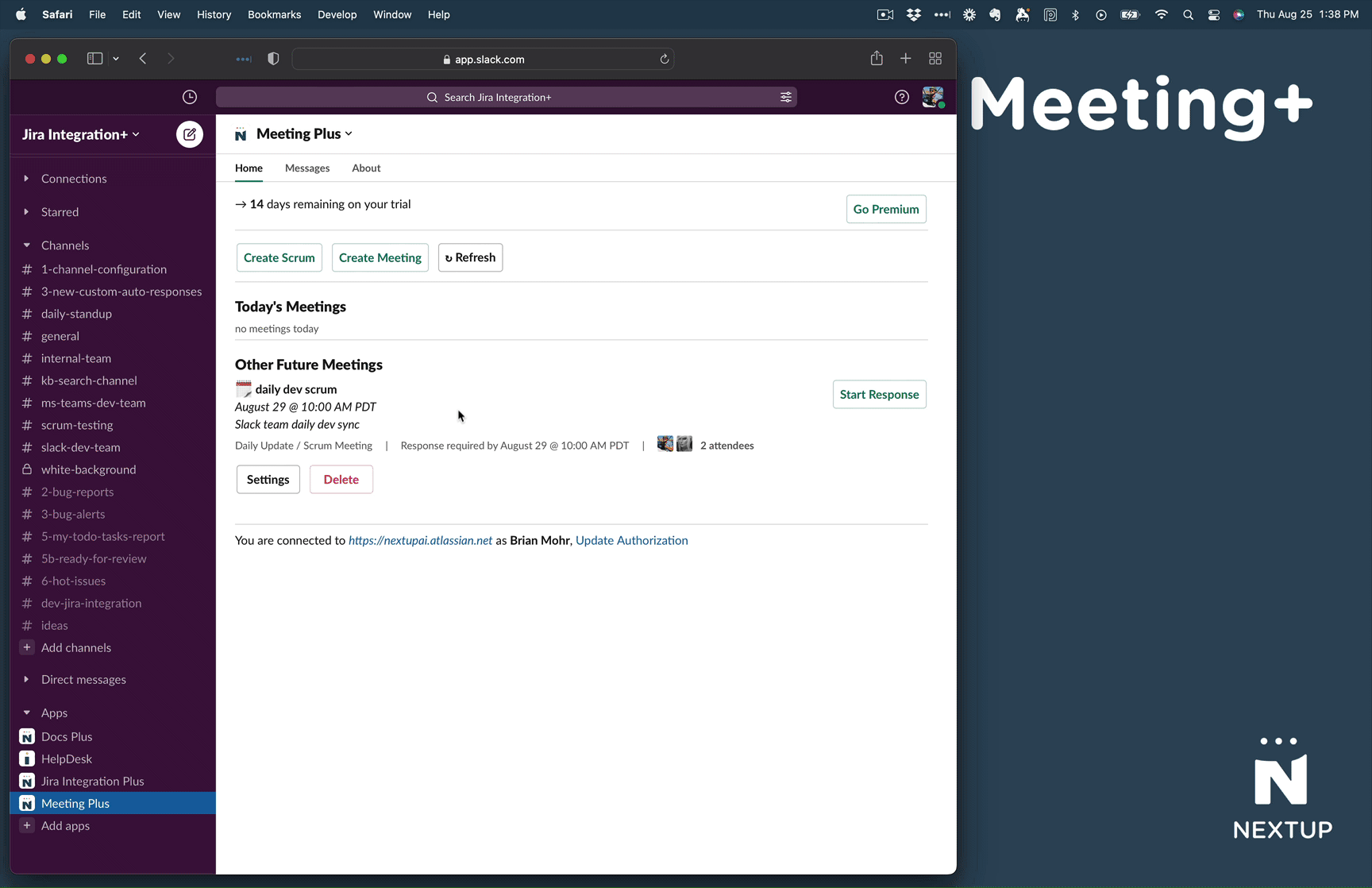Toggle Safari sidebar icon

[94, 59]
